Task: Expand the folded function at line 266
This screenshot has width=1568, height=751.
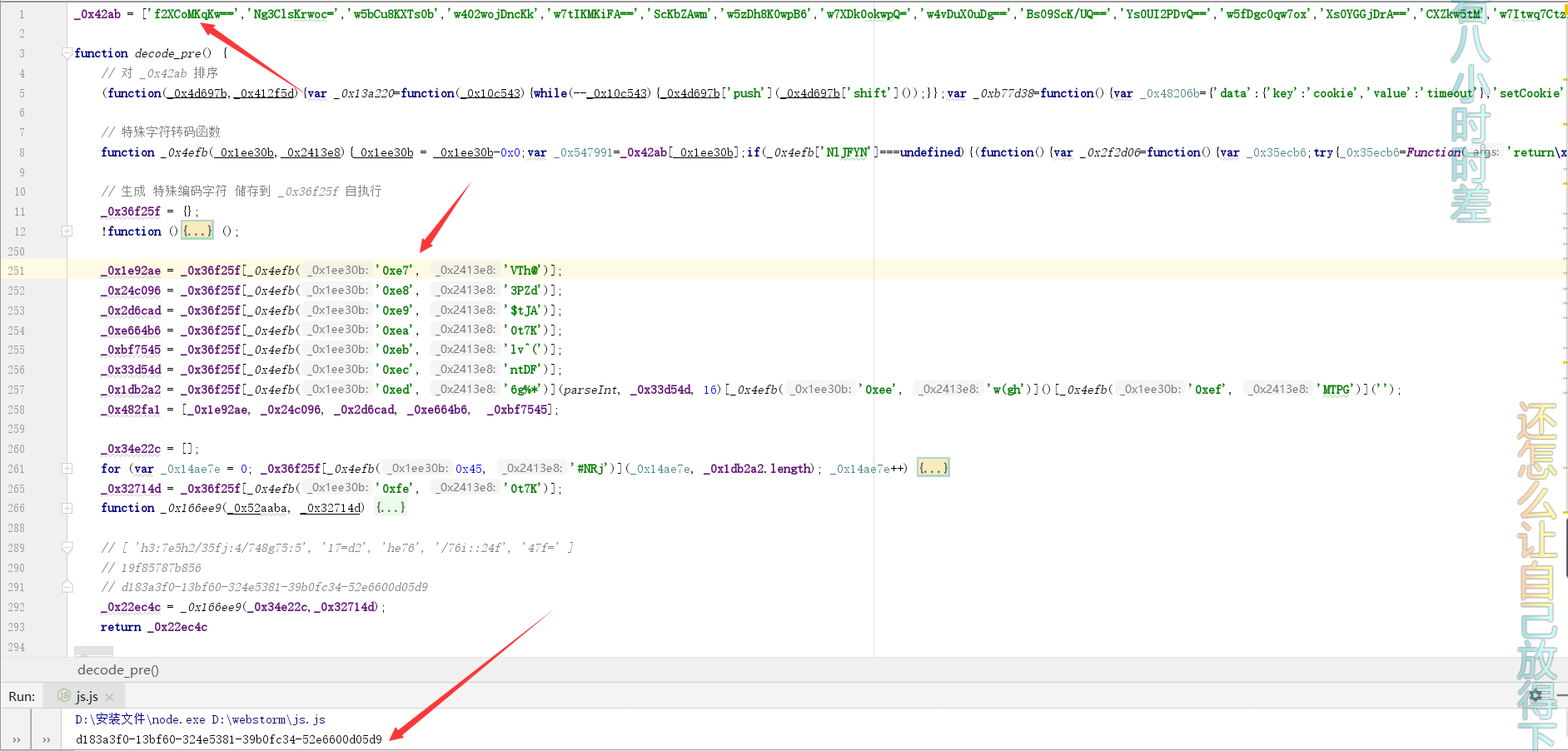Action: [67, 508]
